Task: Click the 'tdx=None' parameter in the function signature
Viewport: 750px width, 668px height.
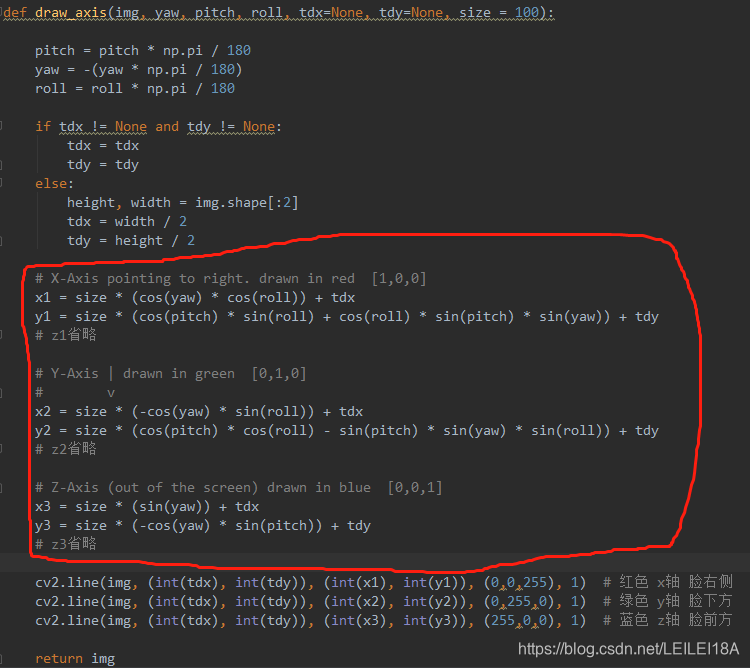Action: pyautogui.click(x=331, y=13)
